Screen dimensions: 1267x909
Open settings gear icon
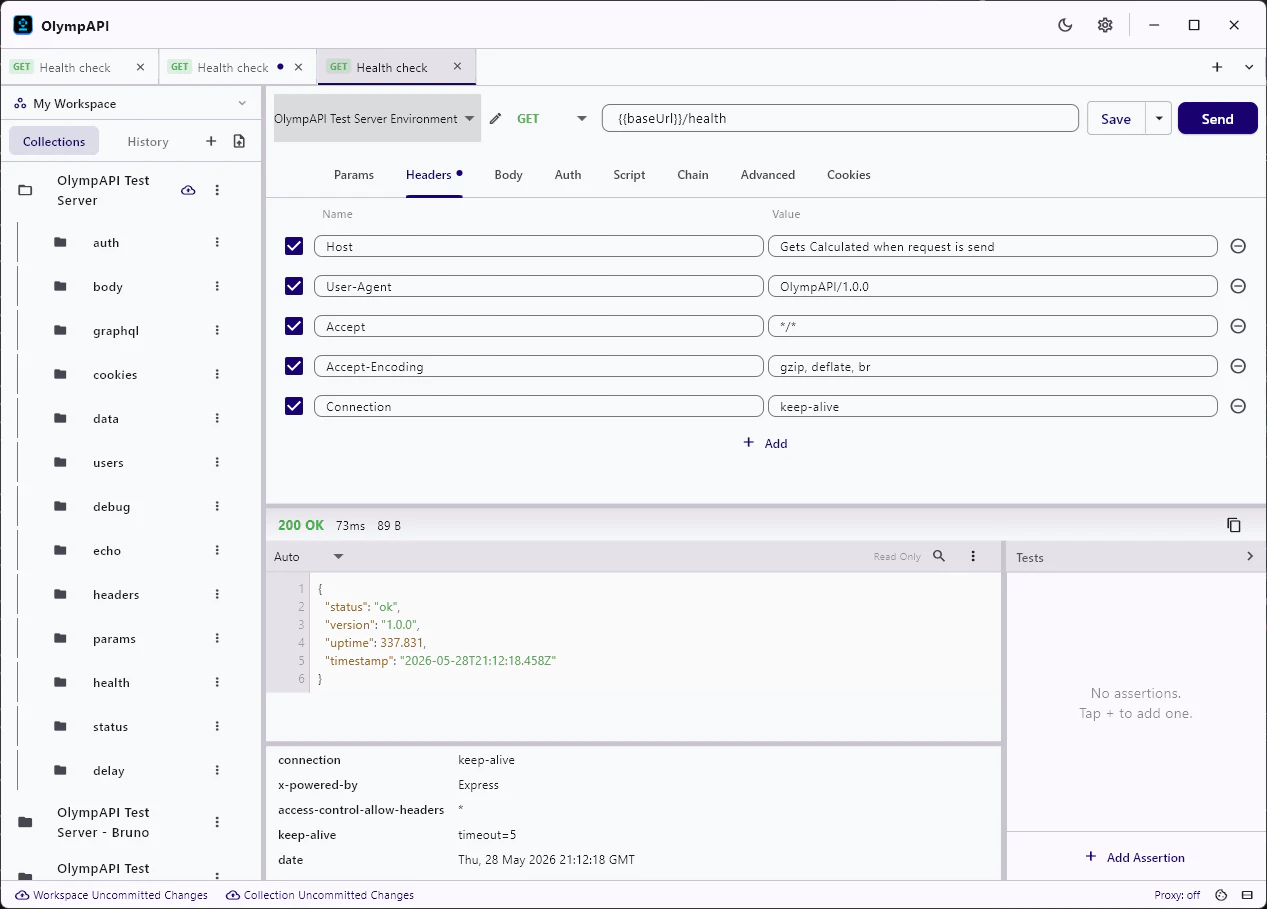pyautogui.click(x=1105, y=25)
